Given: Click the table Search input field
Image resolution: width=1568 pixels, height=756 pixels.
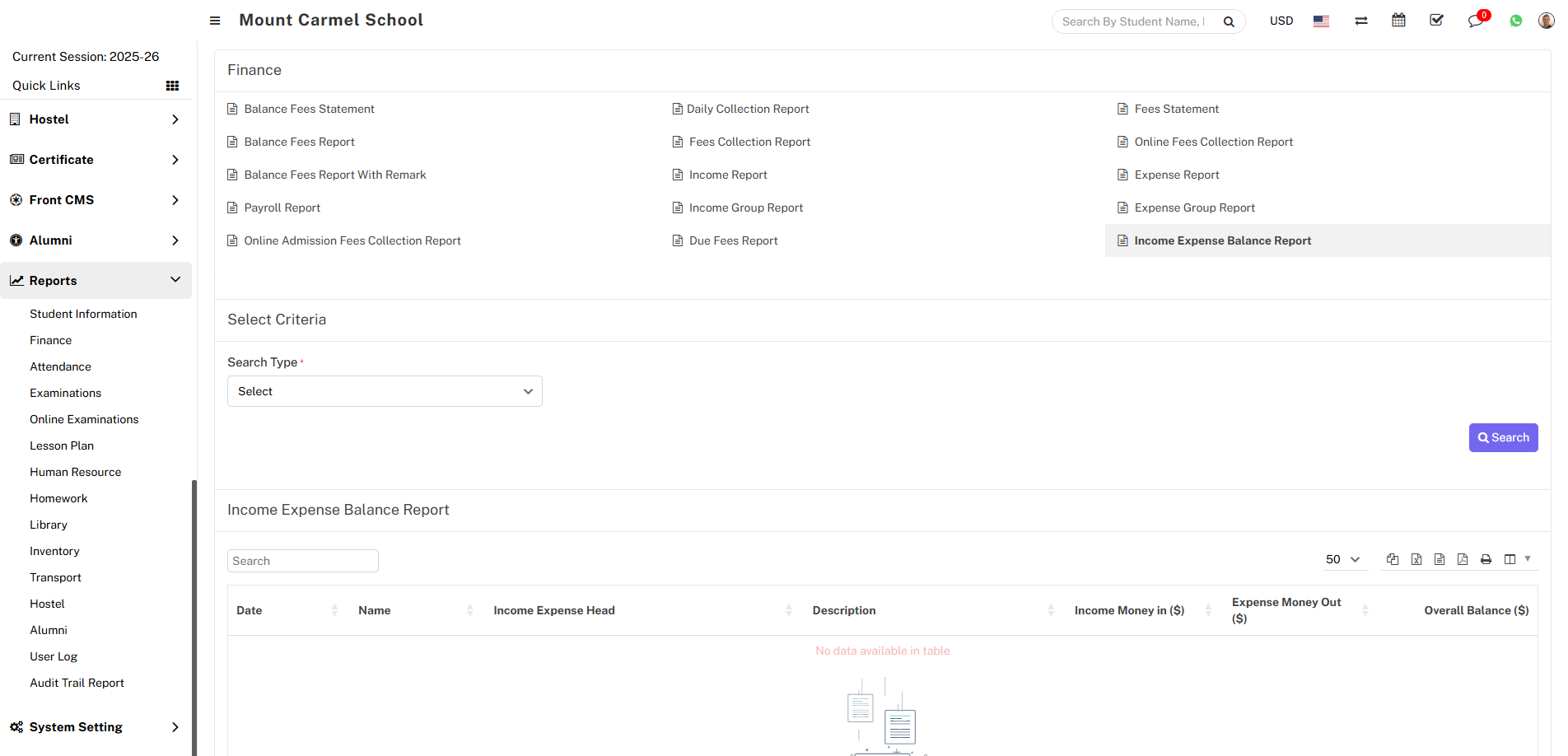Looking at the screenshot, I should (x=302, y=561).
